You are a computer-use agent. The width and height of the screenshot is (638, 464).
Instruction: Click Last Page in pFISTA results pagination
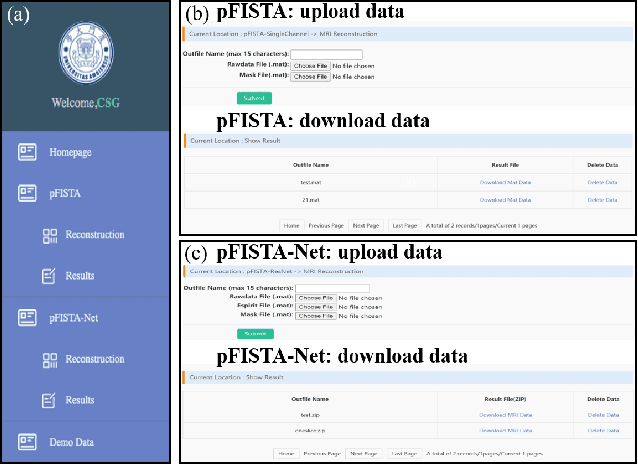point(405,225)
